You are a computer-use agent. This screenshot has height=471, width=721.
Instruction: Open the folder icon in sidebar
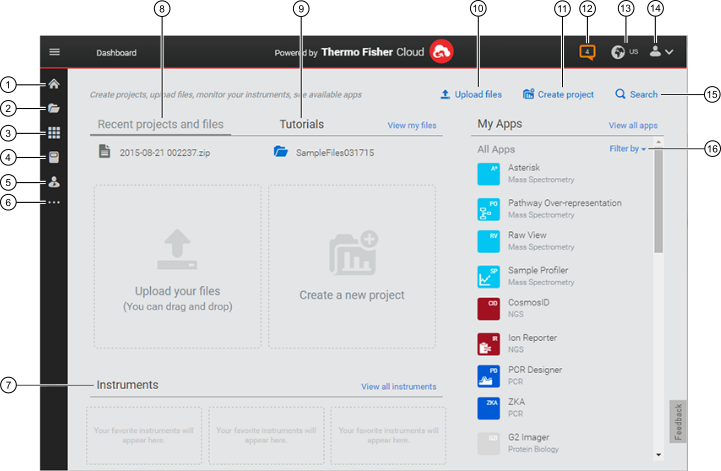pos(54,108)
